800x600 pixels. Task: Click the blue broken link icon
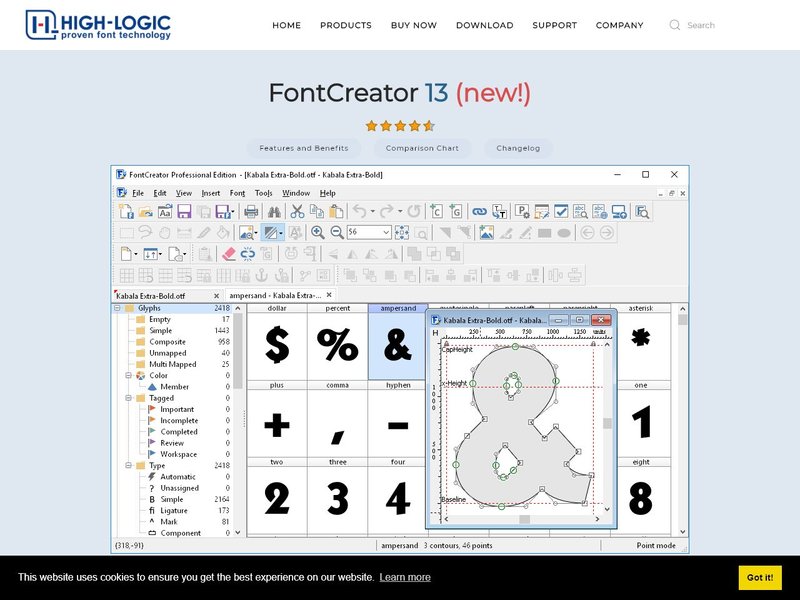248,254
